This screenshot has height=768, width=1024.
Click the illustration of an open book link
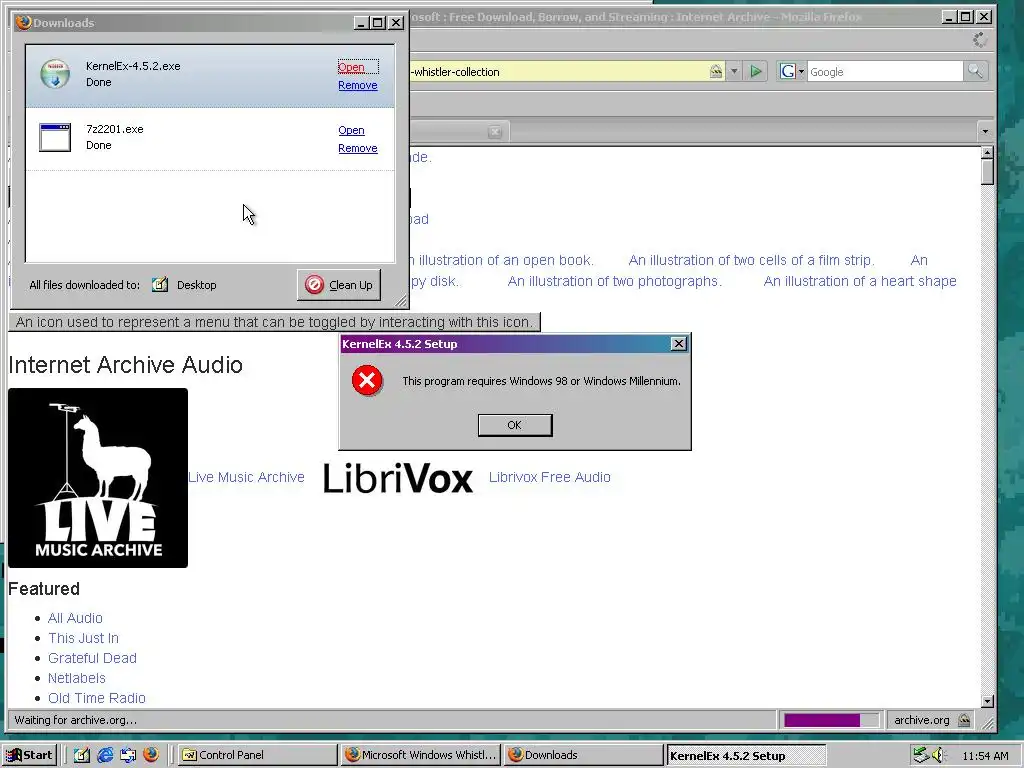(x=502, y=261)
